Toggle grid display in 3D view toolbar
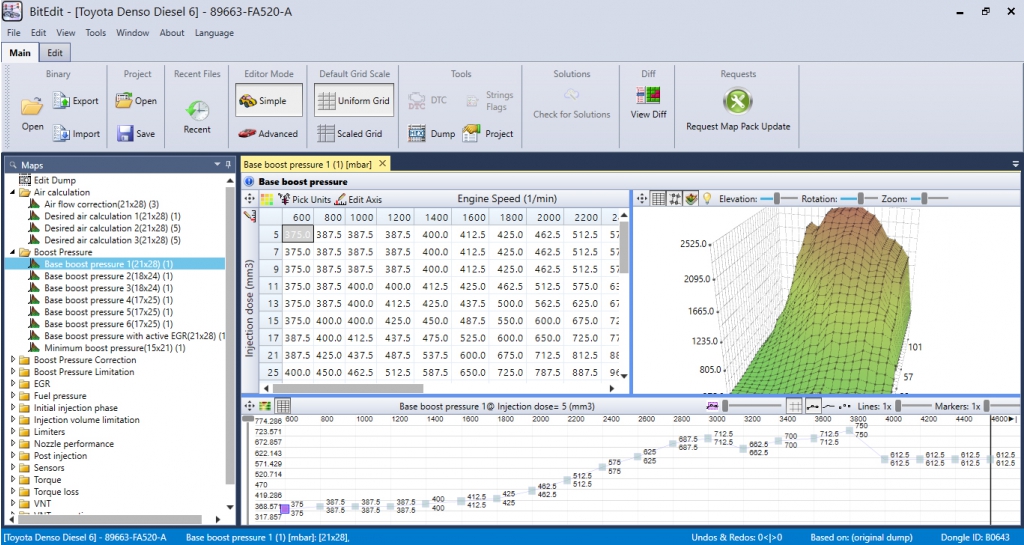Screen dimensions: 1024x545 pyautogui.click(x=659, y=198)
